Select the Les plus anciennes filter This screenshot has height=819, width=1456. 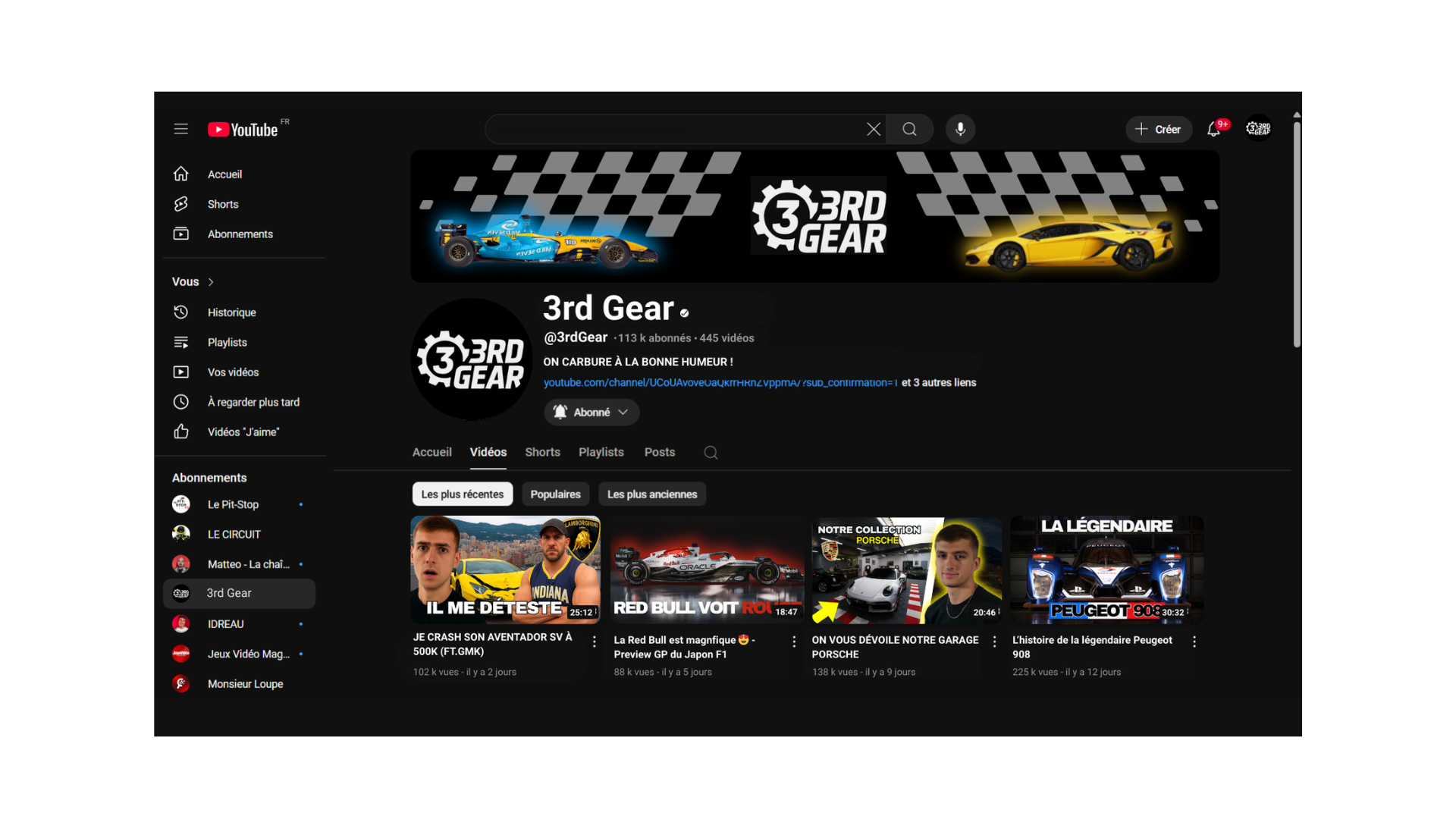click(652, 494)
